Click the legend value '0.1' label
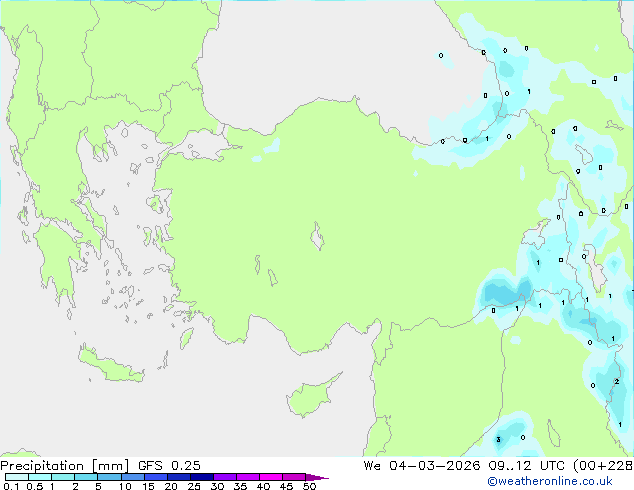Screen dimensions: 634x490 click(x=11, y=486)
